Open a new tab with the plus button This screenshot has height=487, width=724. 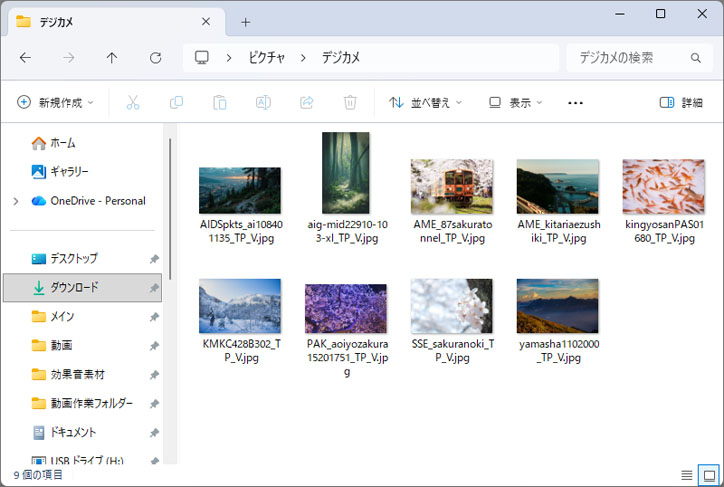246,22
